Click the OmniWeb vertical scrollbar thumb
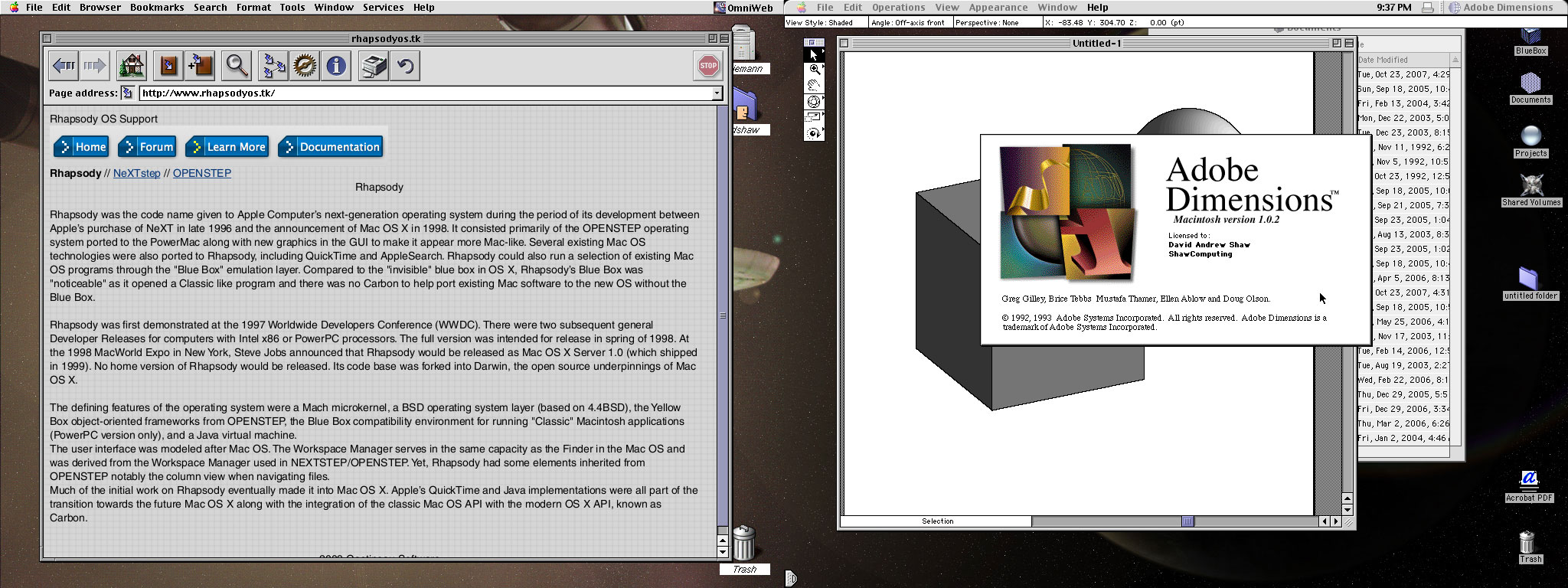Image resolution: width=1568 pixels, height=588 pixels. point(723,316)
